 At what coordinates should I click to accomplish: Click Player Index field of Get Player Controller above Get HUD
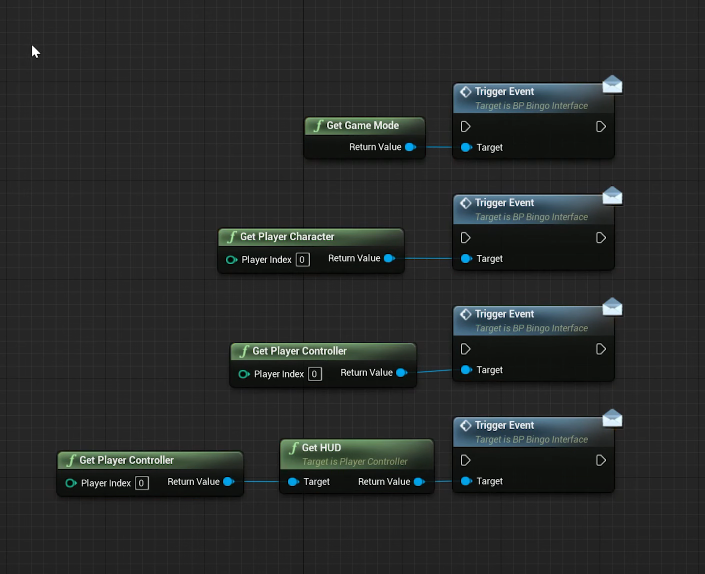click(314, 374)
